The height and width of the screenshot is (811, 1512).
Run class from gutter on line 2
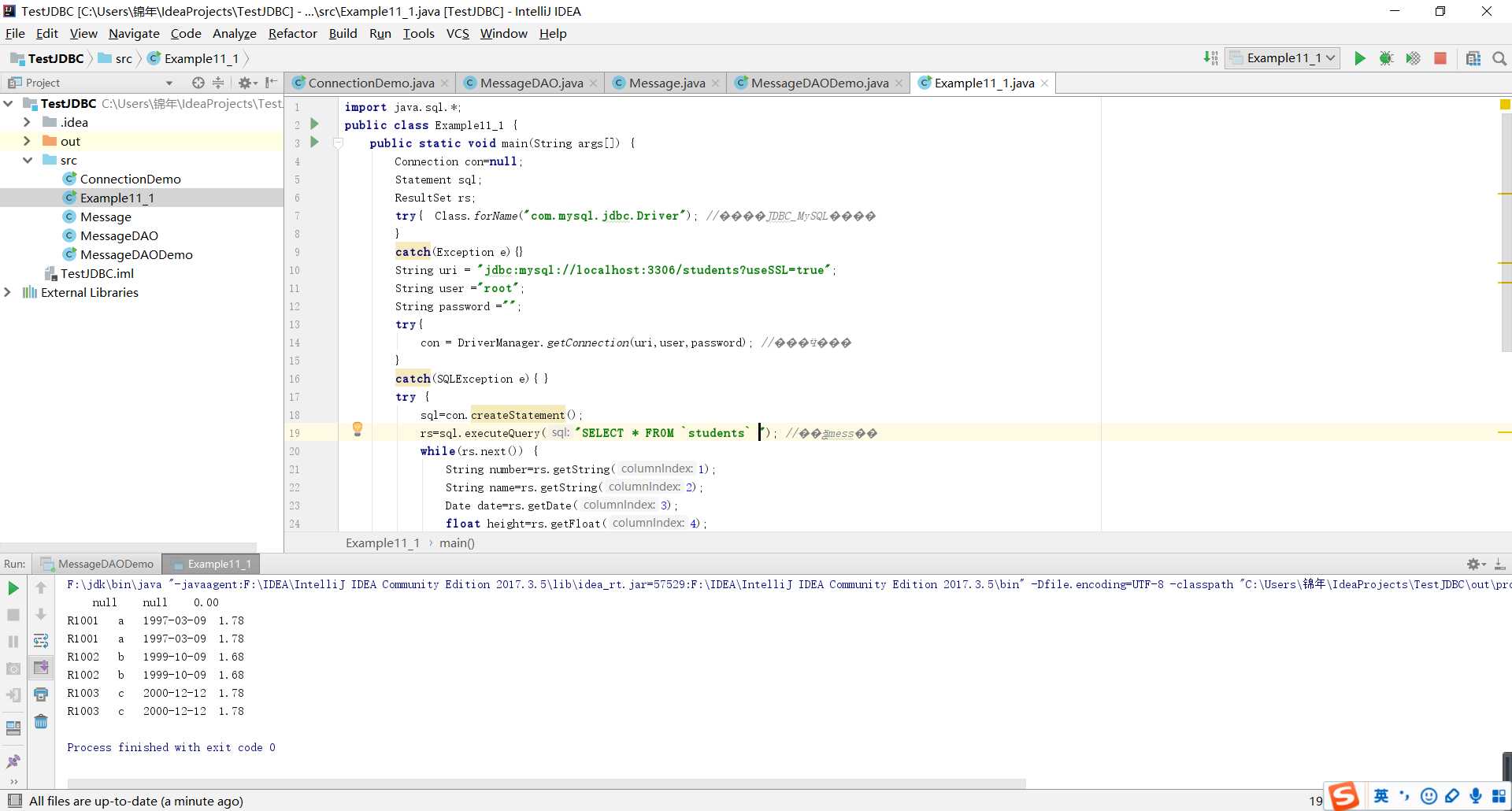click(315, 124)
